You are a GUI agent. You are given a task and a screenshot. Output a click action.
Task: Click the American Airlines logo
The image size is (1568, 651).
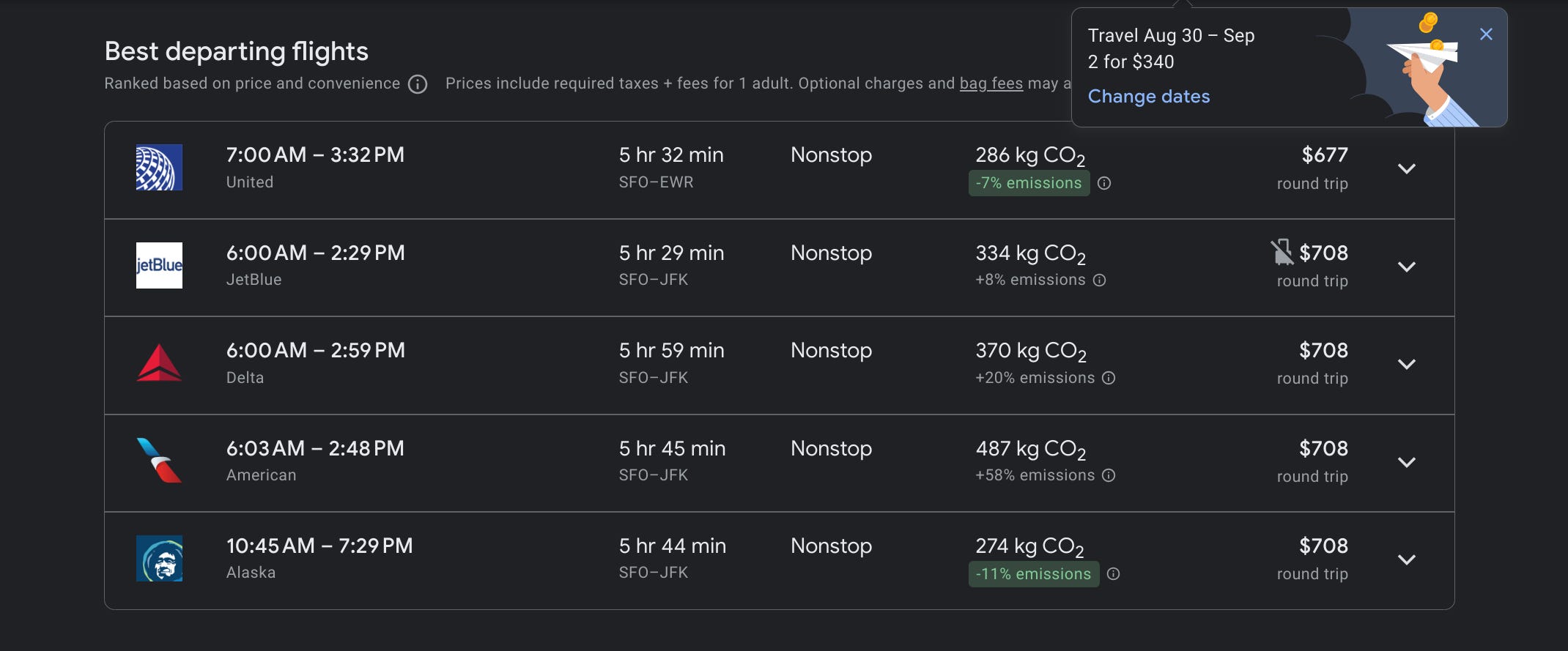[159, 461]
